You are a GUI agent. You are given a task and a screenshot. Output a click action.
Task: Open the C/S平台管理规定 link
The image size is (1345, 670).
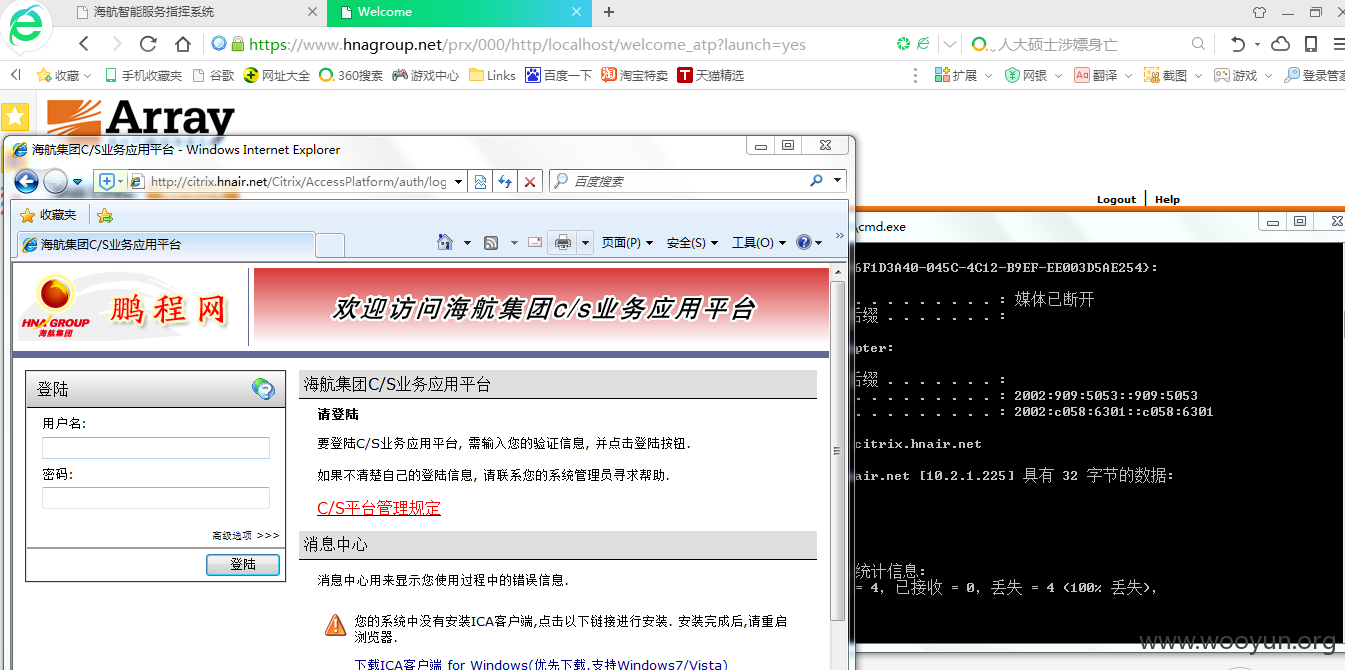[x=379, y=508]
